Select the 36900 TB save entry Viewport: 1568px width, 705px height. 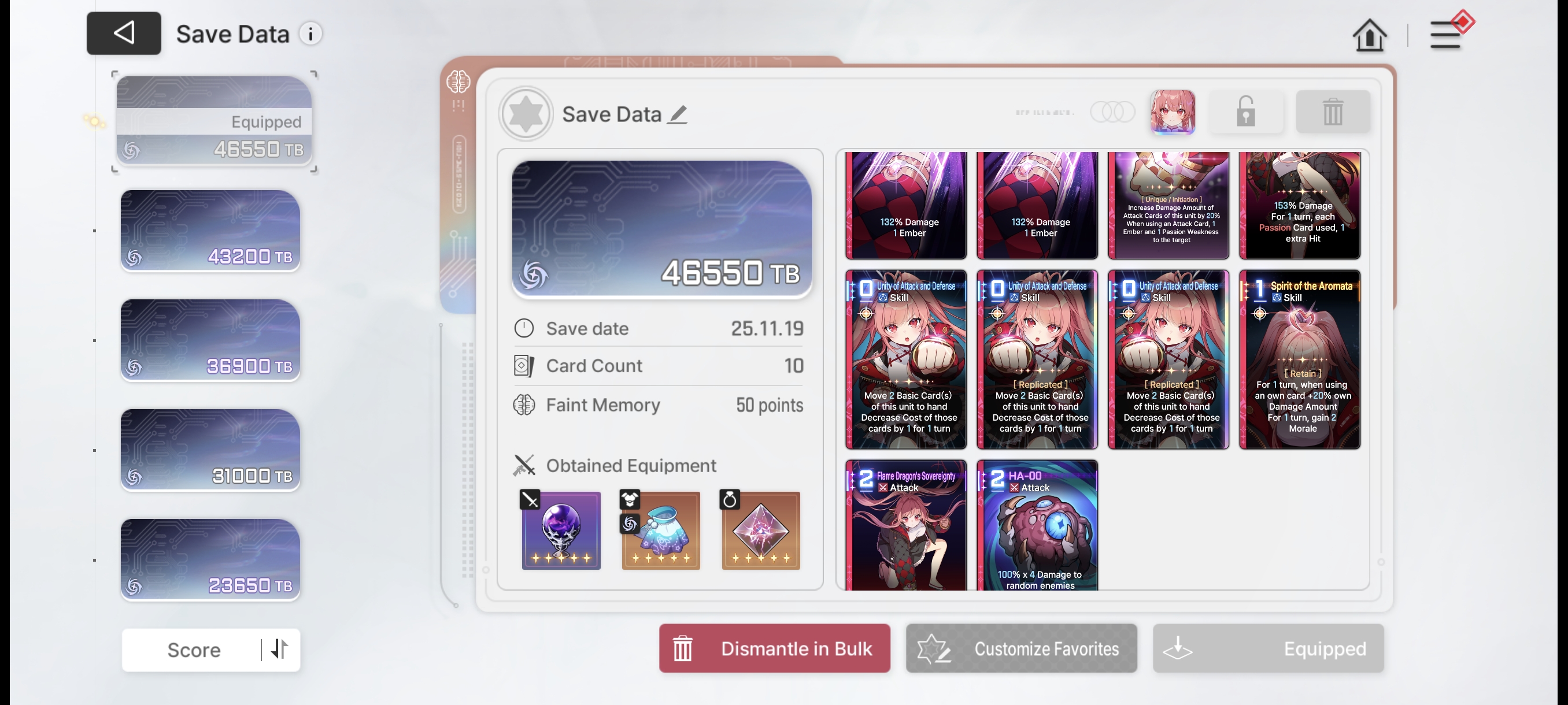tap(210, 340)
